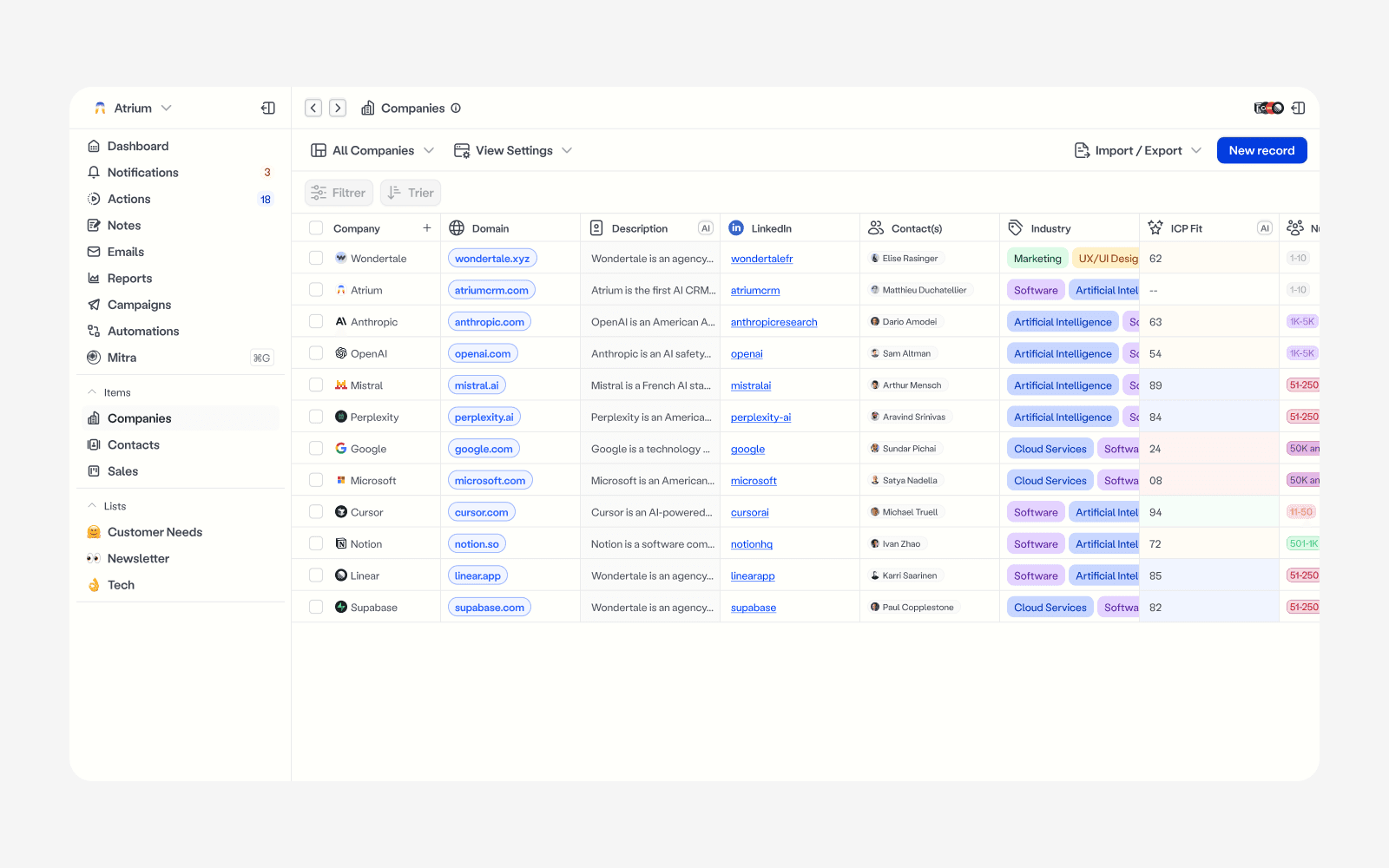This screenshot has height=868, width=1389.
Task: Click the AI badge in ICP Fit header
Action: [1265, 228]
